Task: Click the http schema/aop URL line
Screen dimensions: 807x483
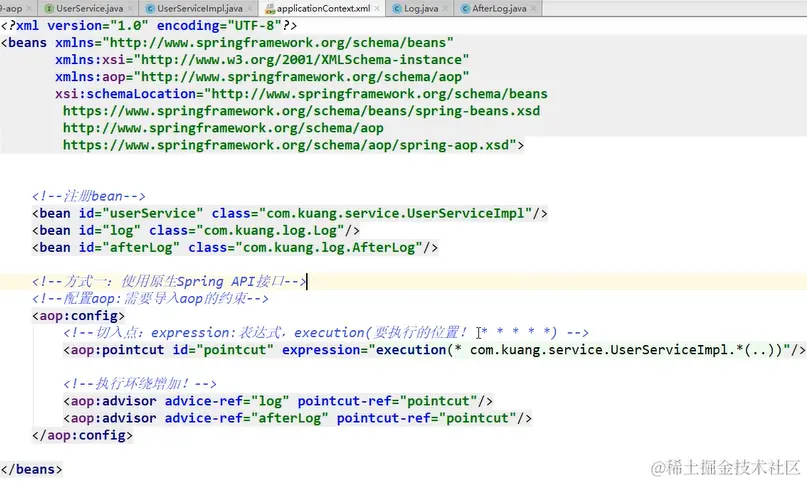Action: click(x=223, y=128)
